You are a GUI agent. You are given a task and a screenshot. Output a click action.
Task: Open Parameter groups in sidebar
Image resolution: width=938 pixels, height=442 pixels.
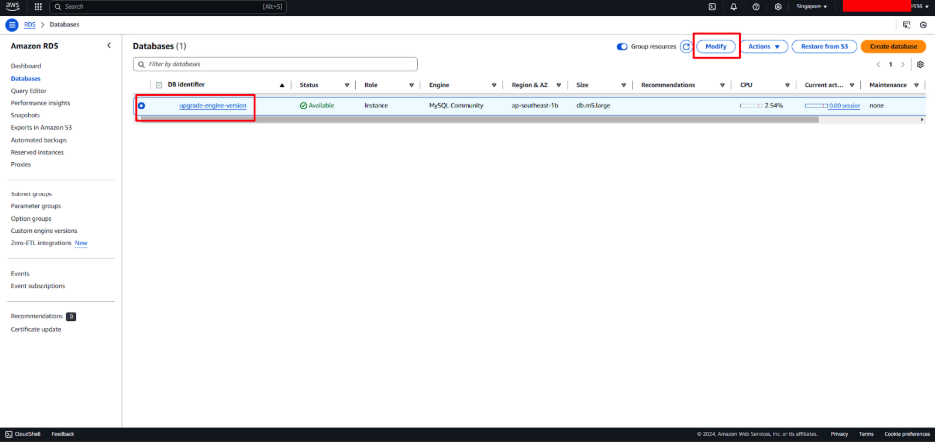point(36,206)
